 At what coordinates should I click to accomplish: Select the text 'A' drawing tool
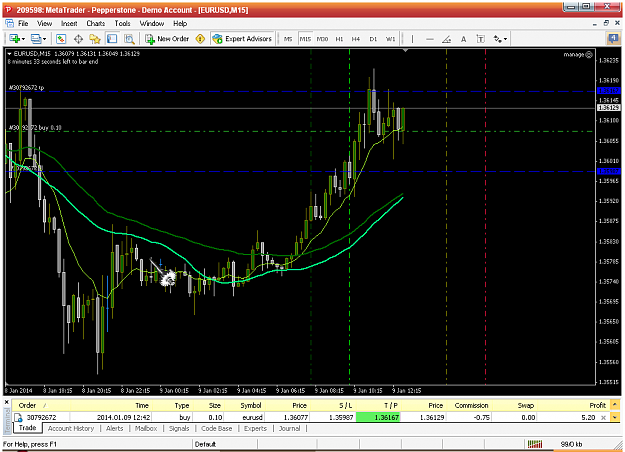click(x=464, y=39)
